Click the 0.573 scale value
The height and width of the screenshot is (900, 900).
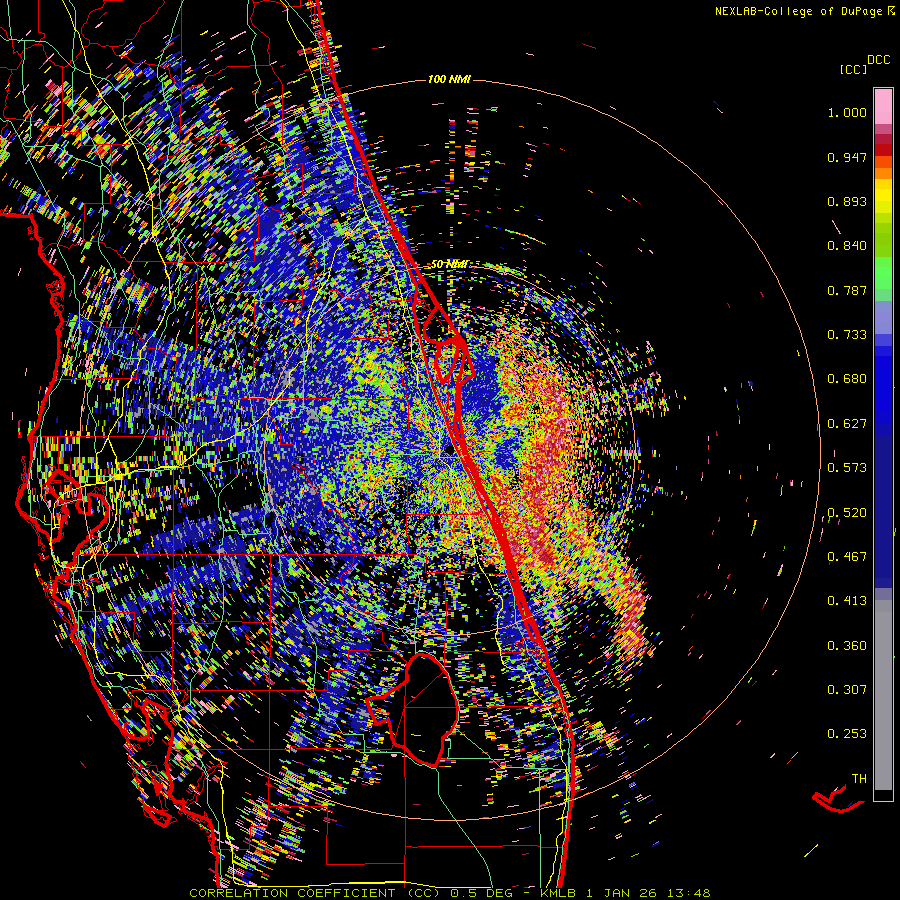847,468
